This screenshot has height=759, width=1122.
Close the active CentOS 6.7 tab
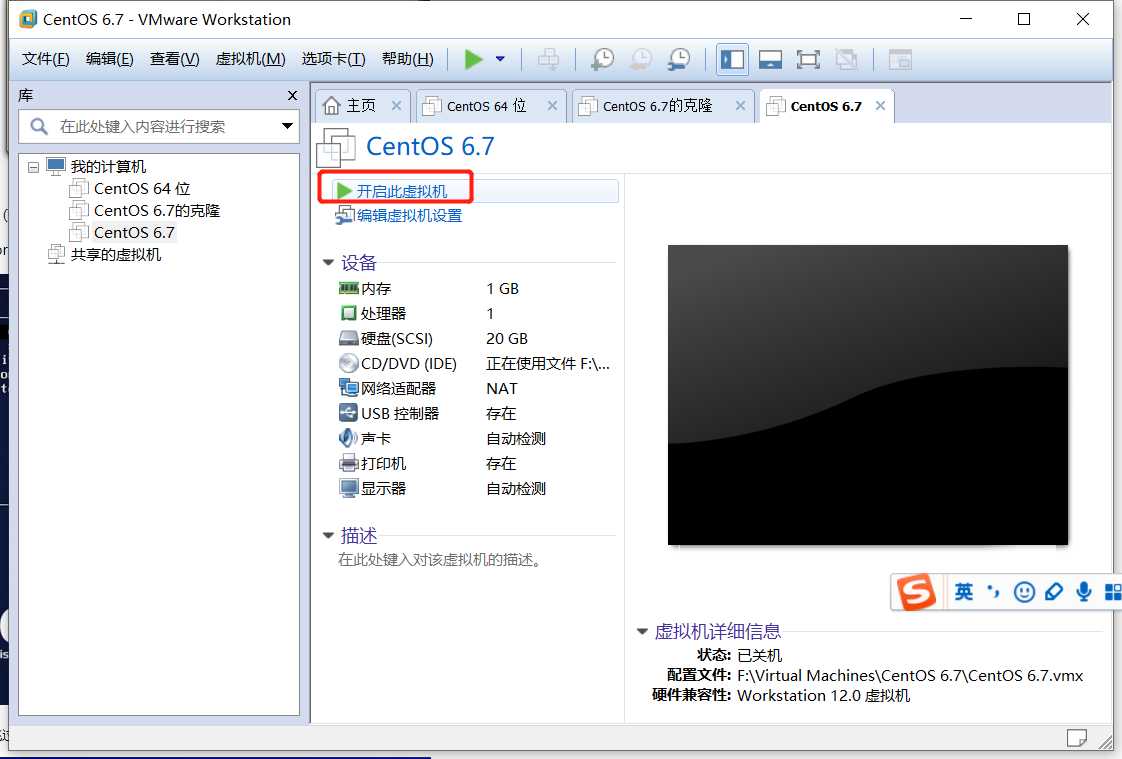click(881, 106)
